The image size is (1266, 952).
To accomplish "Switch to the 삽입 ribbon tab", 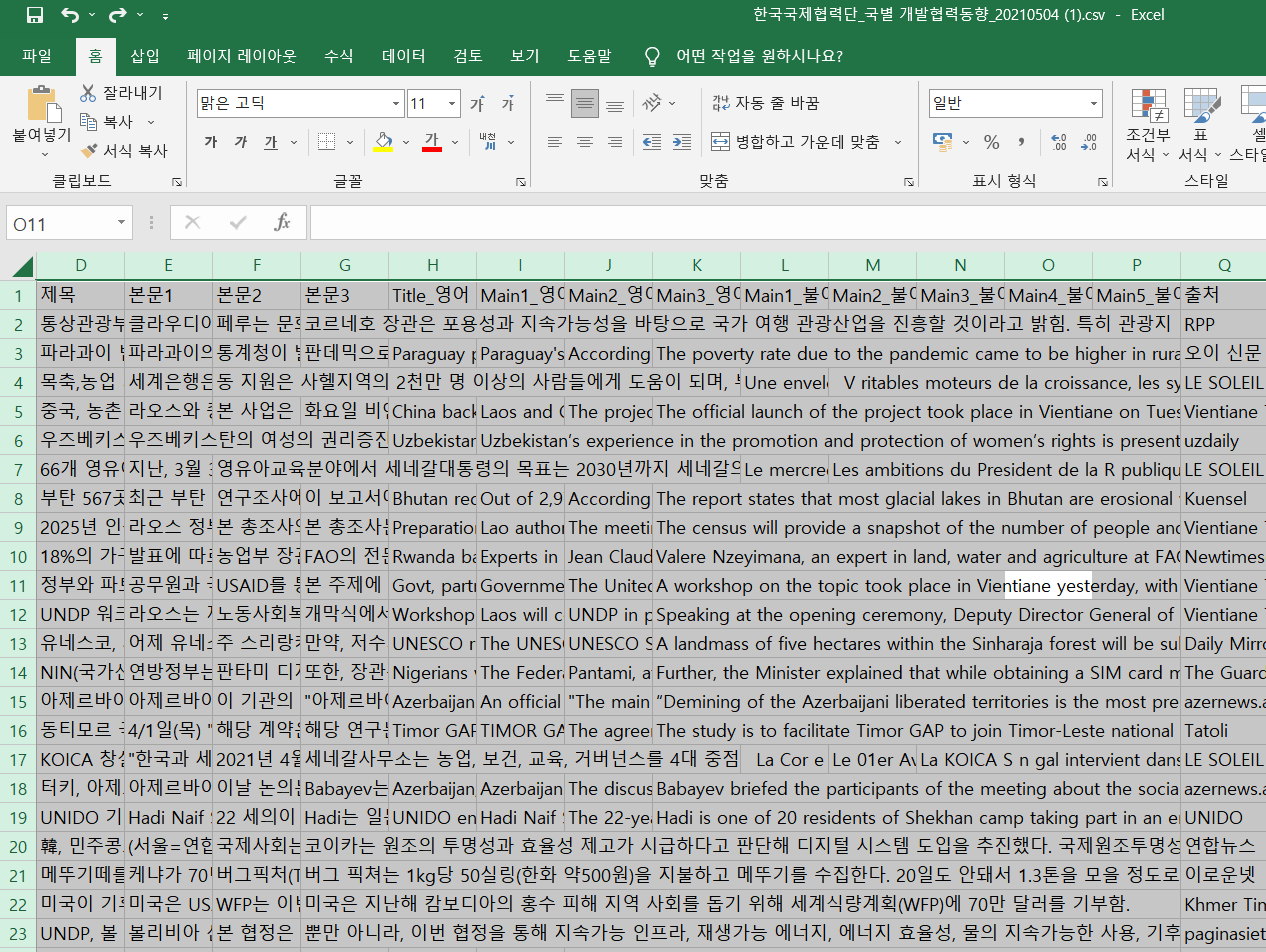I will click(145, 56).
